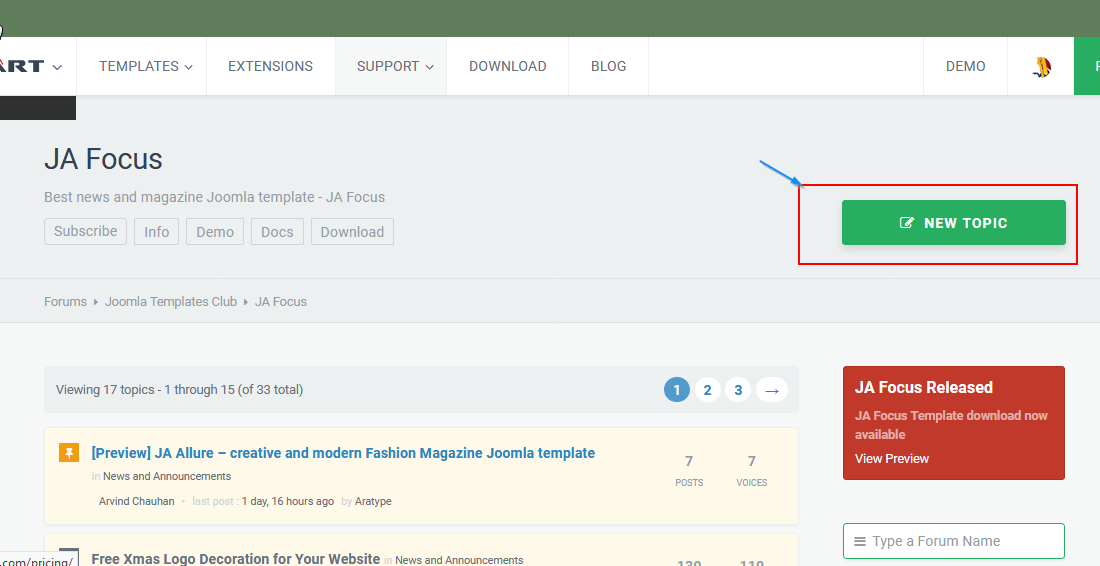This screenshot has width=1100, height=566.
Task: Open News and Announcements under Allure topic
Action: tap(167, 476)
